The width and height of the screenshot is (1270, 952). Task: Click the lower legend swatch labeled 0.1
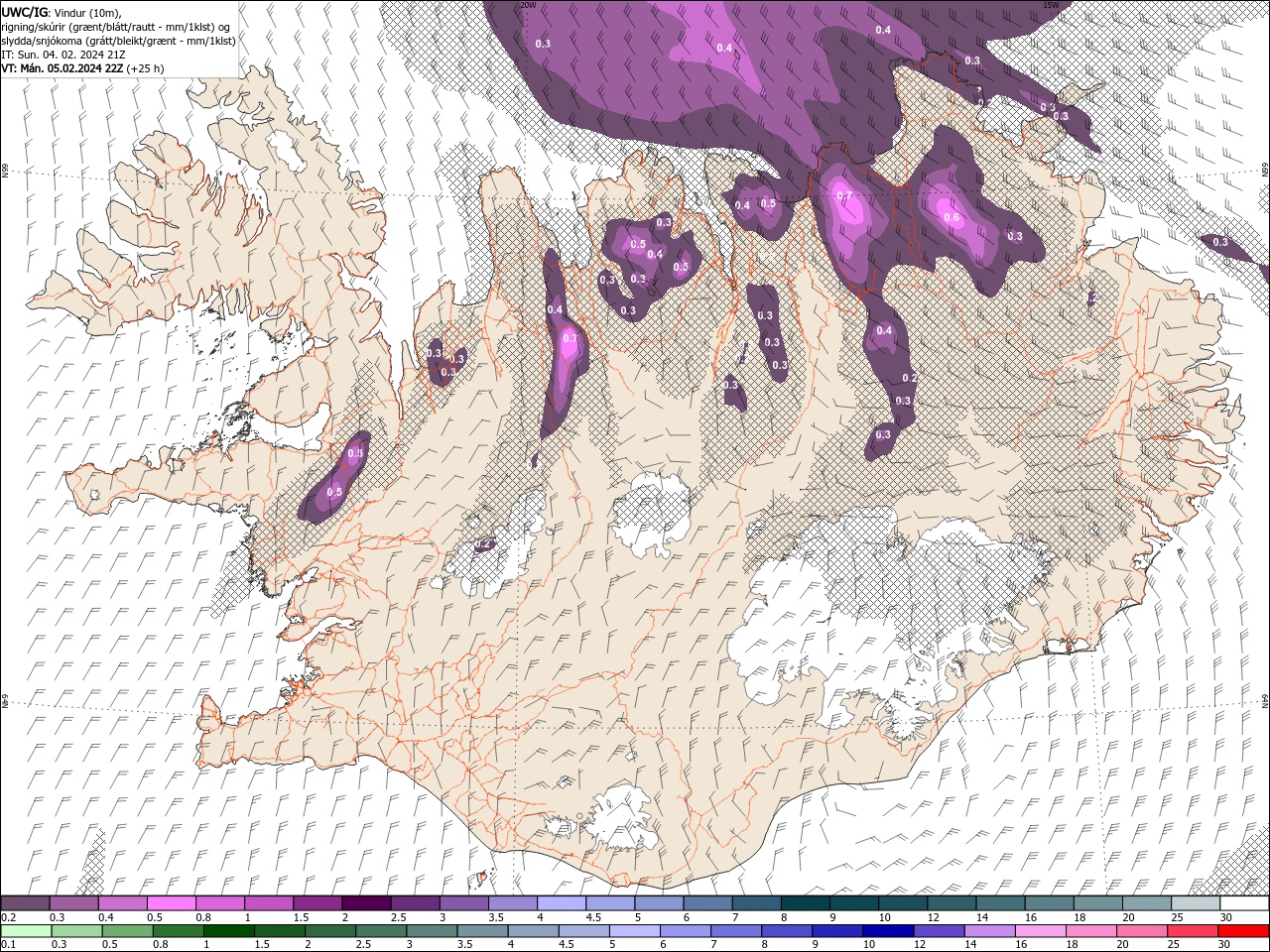[26, 931]
